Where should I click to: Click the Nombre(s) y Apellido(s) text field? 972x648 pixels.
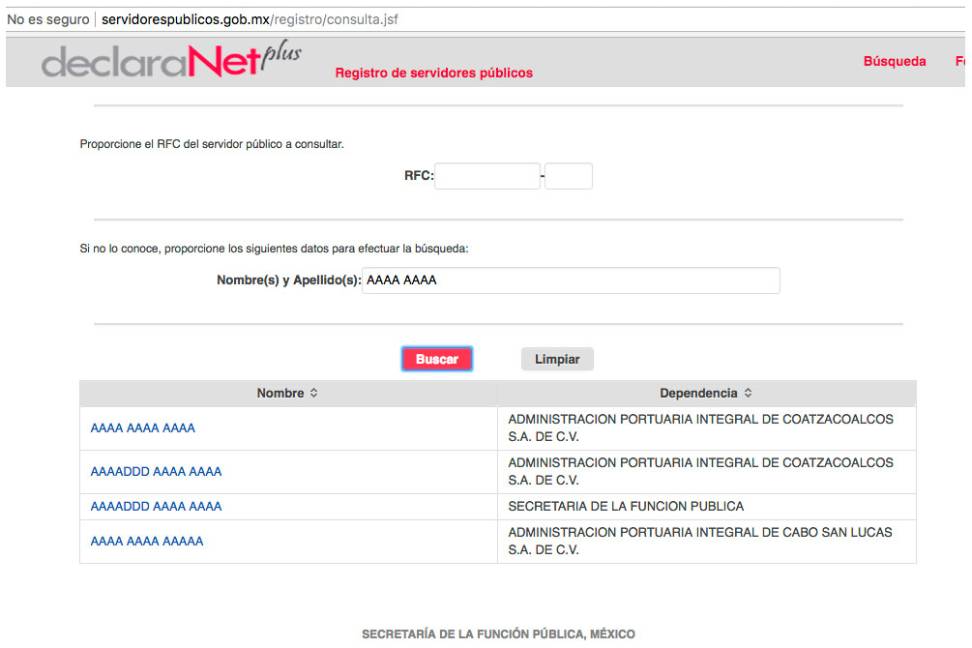coord(570,281)
